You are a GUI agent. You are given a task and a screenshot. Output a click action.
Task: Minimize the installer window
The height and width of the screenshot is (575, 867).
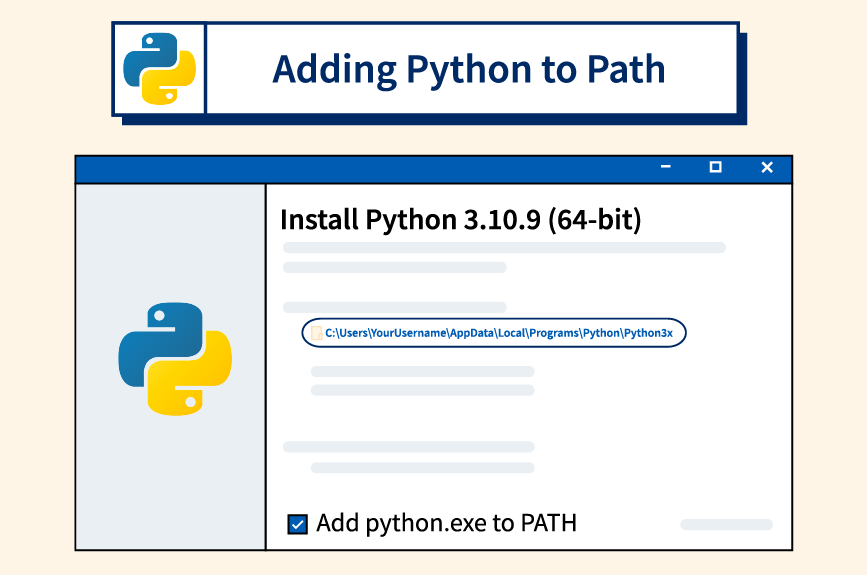[666, 166]
